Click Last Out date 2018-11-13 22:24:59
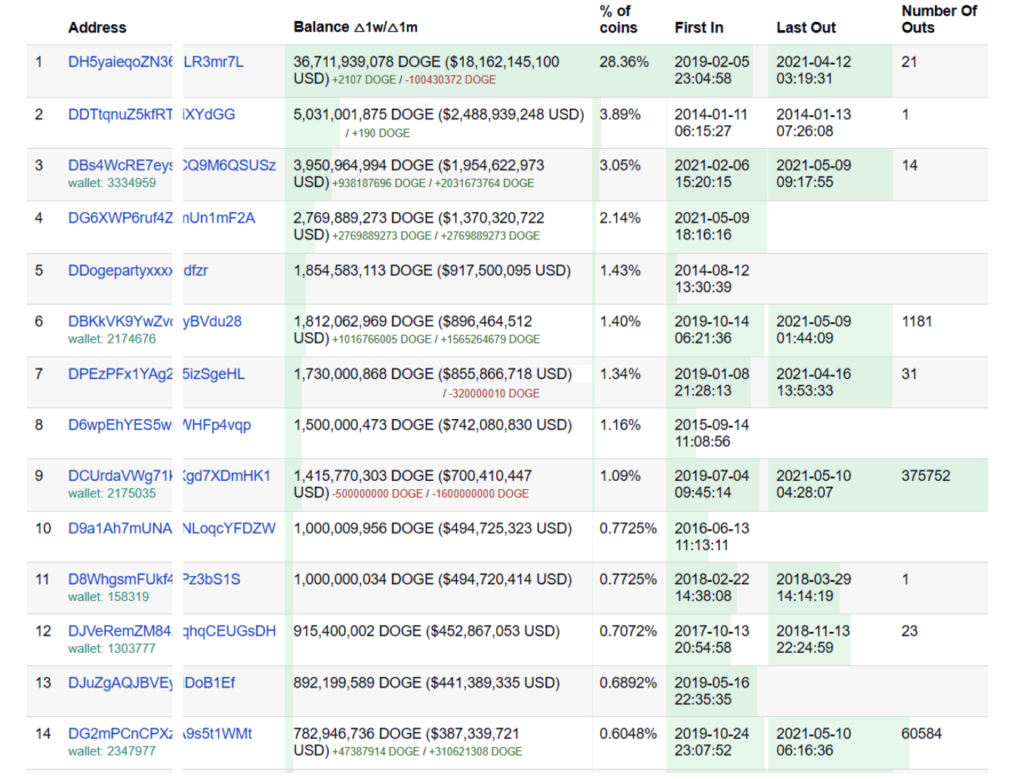Screen dimensions: 1024x779 [814, 639]
